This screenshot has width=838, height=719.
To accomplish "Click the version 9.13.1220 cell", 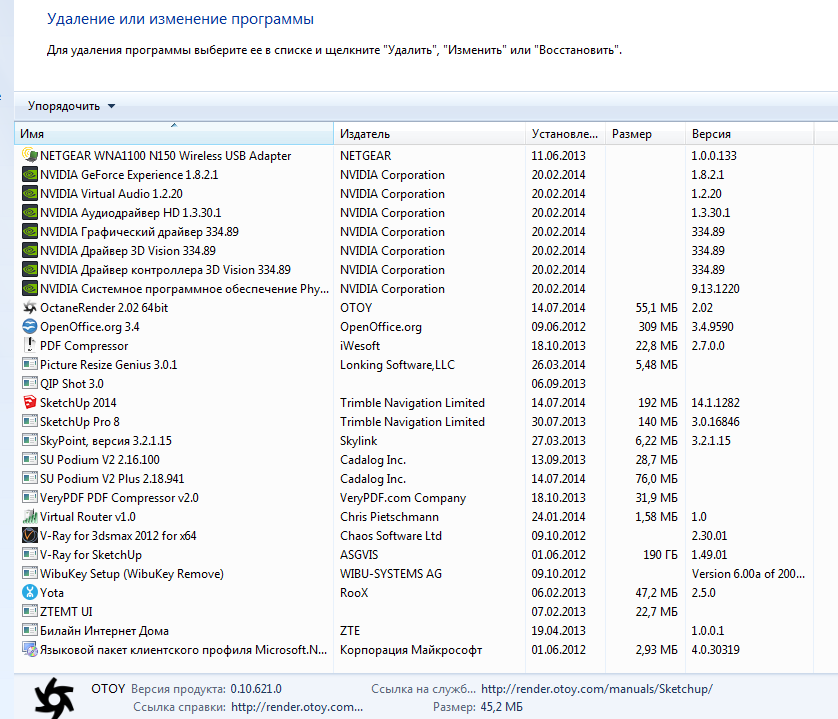I will [x=716, y=289].
